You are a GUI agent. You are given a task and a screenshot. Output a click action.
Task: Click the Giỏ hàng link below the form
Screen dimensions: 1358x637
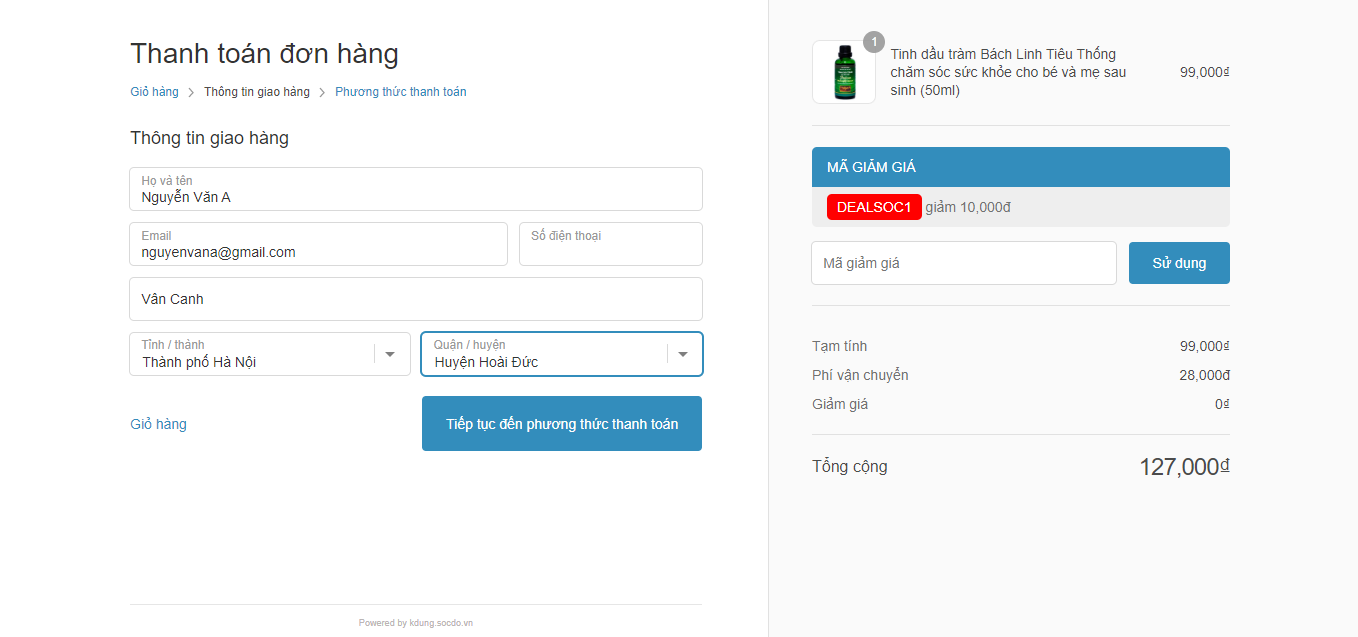click(x=158, y=424)
